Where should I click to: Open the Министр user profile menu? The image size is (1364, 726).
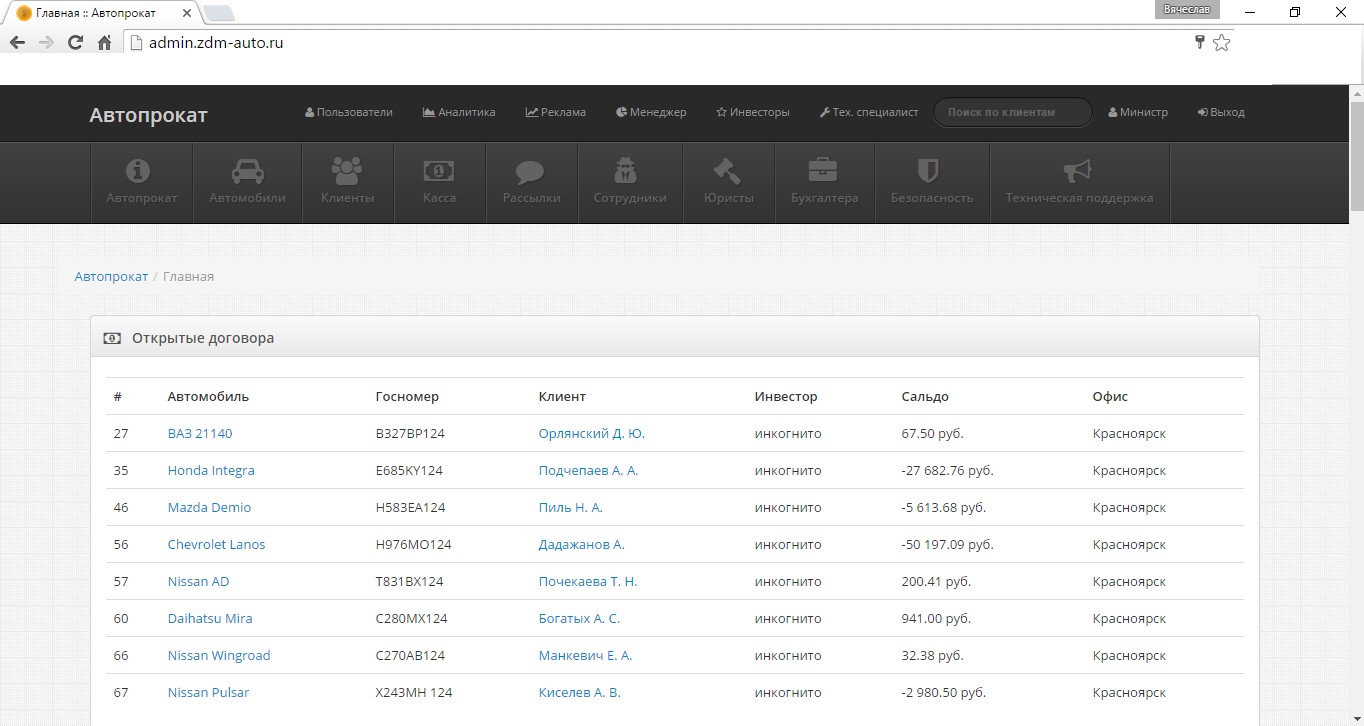pos(1138,112)
